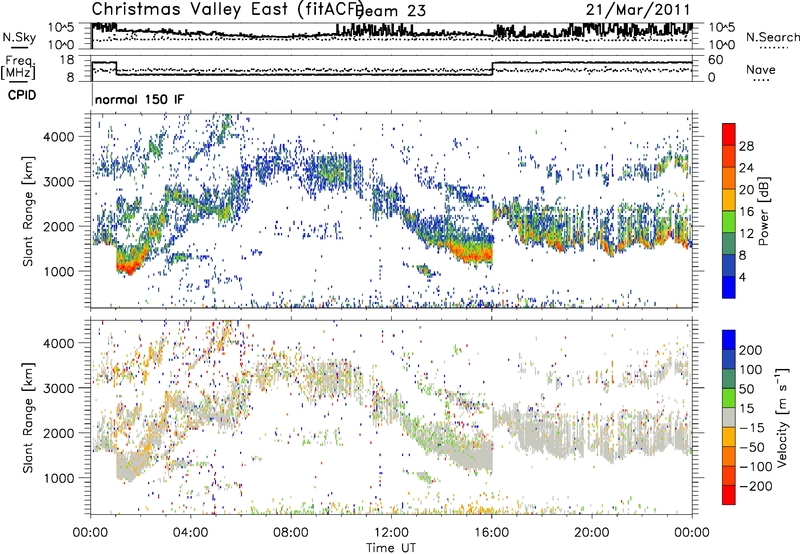Click the '20:00' time tick label

[591, 533]
